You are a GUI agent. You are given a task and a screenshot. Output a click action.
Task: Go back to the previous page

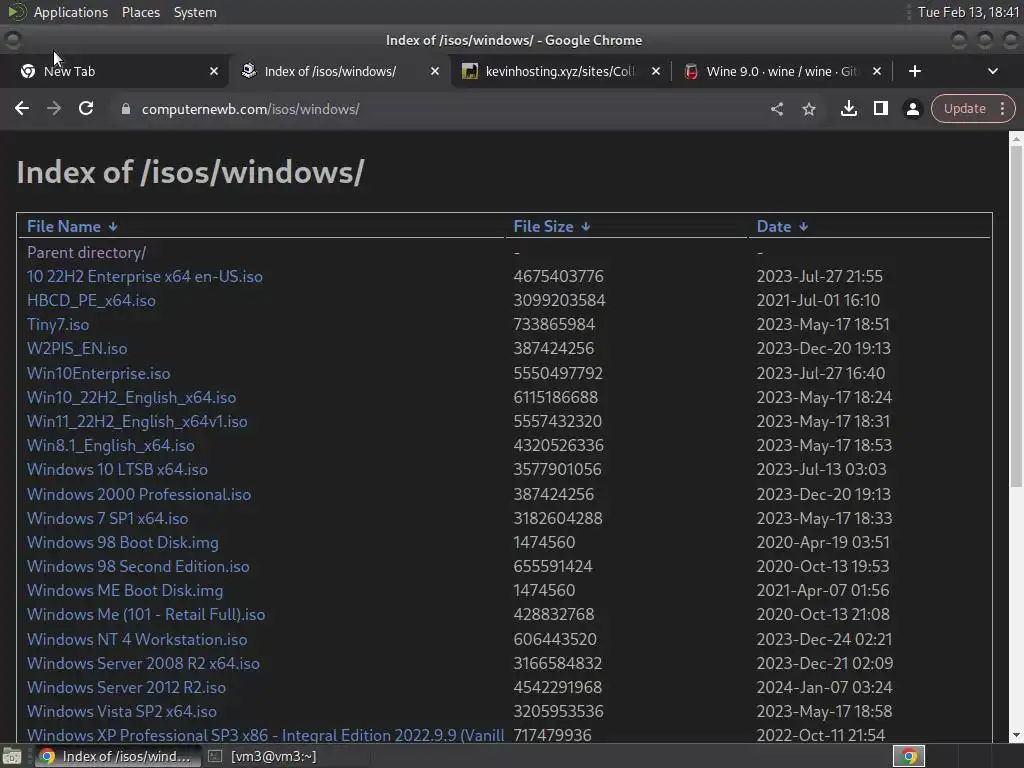(x=22, y=108)
